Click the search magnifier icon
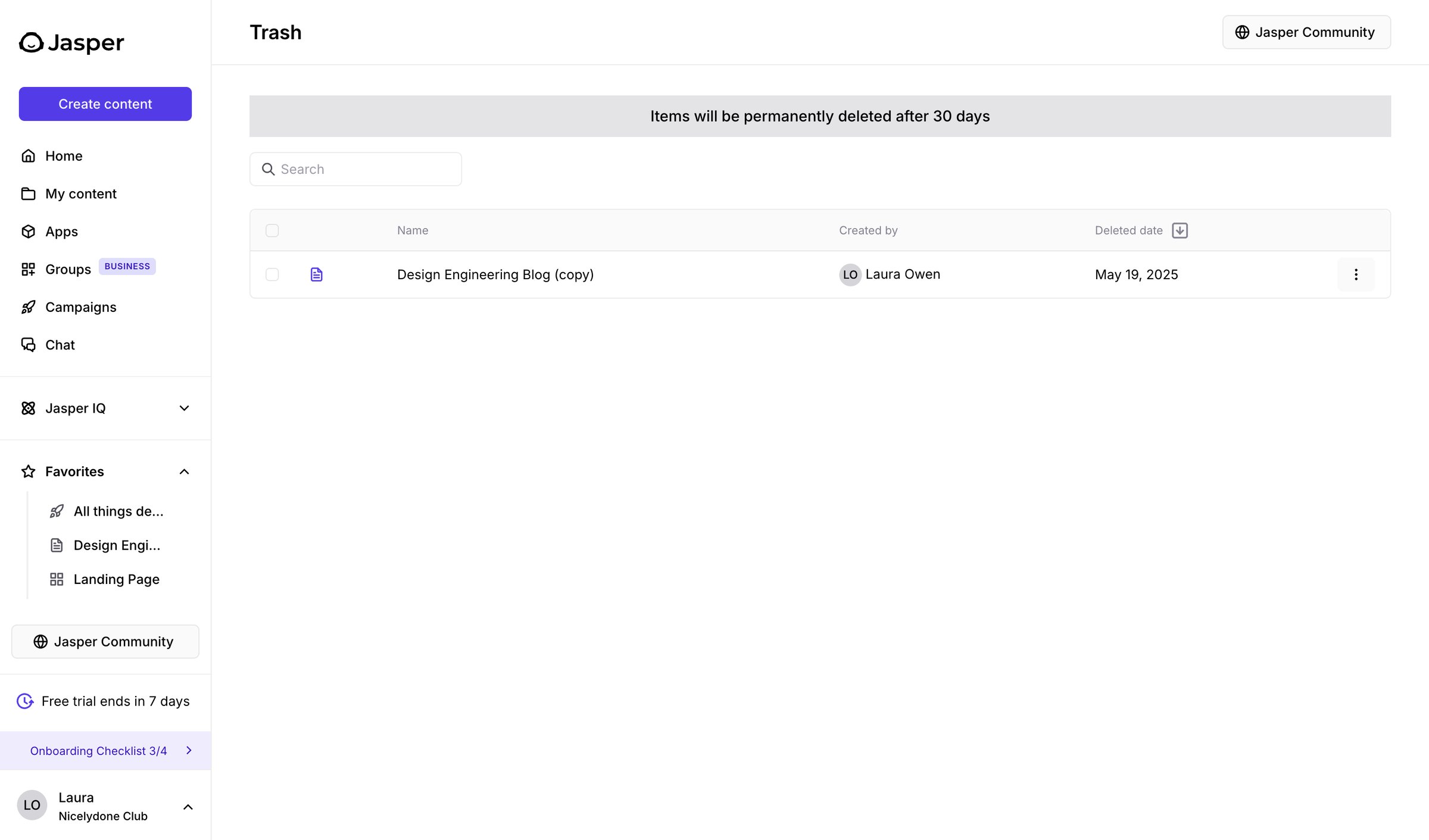1429x840 pixels. 269,169
